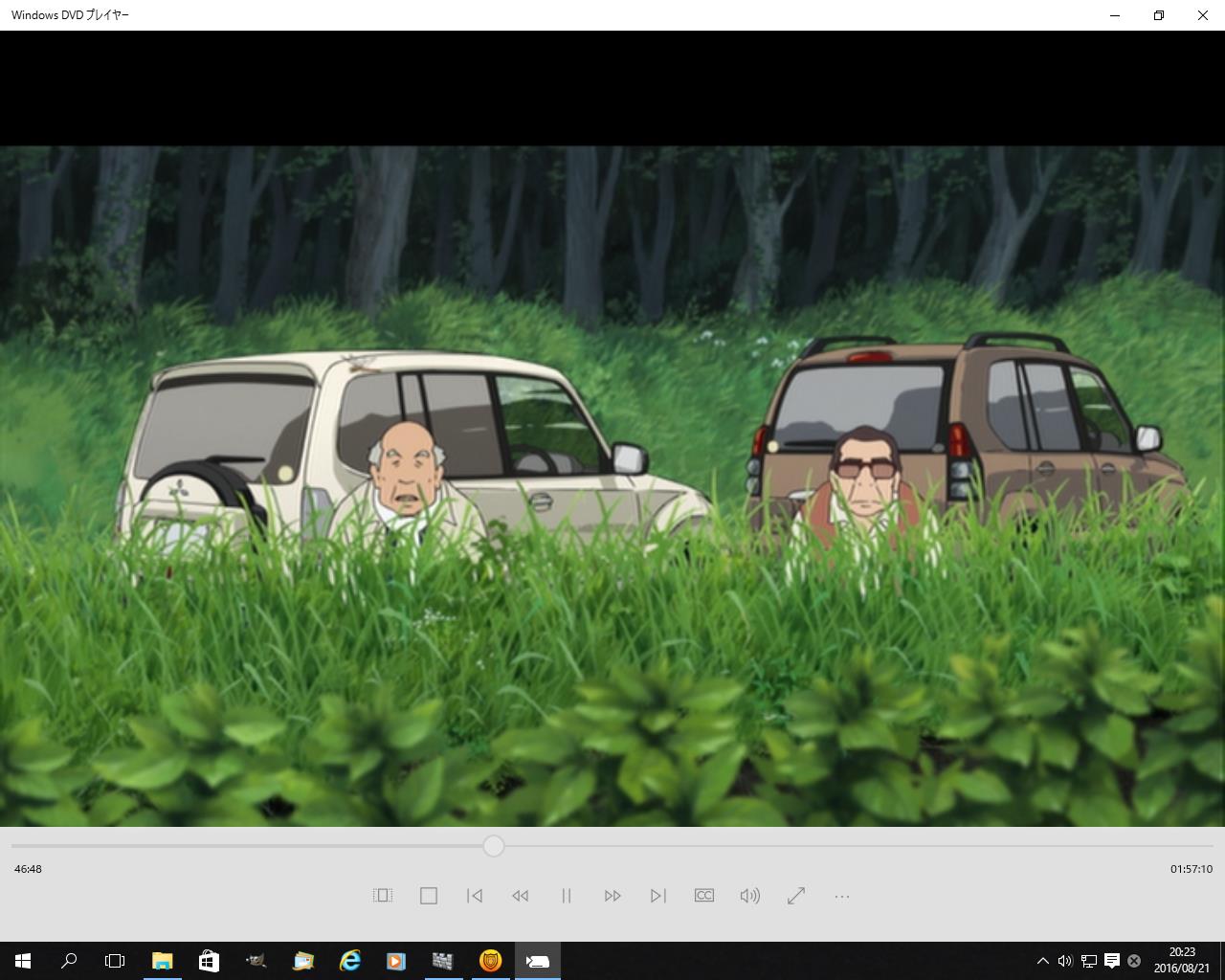The height and width of the screenshot is (980, 1225).
Task: Open the Windows Store from taskbar
Action: (209, 961)
